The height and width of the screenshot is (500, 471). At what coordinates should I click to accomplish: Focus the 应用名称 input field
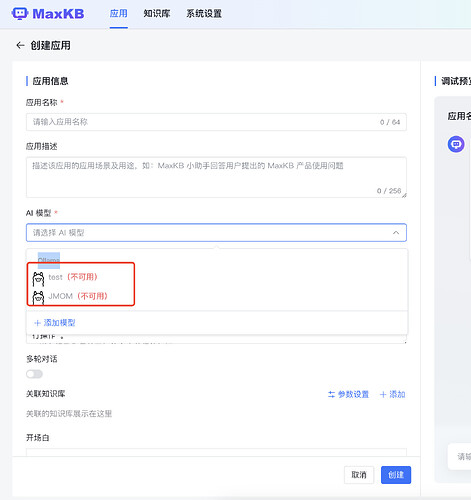pos(216,122)
